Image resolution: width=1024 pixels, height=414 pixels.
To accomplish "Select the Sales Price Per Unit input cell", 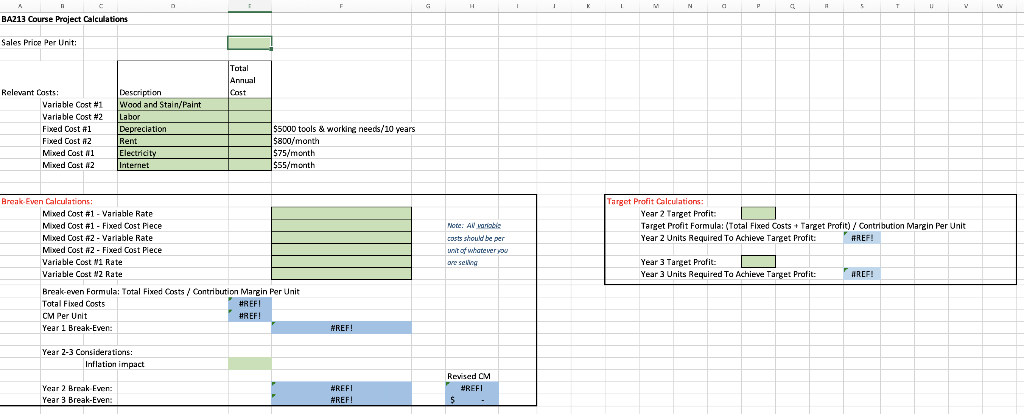I will point(249,43).
